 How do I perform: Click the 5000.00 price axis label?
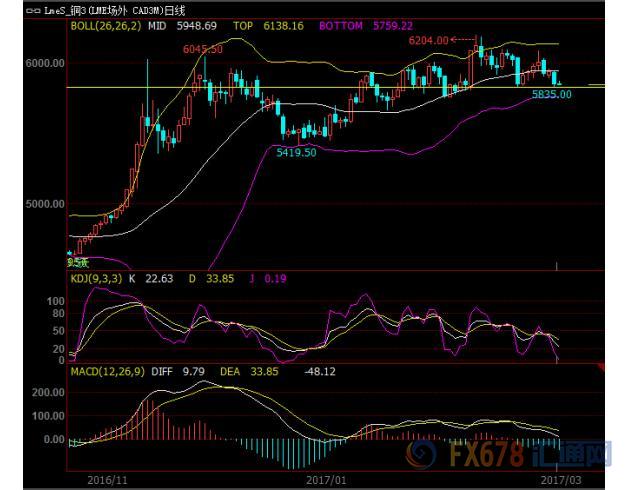click(x=45, y=204)
